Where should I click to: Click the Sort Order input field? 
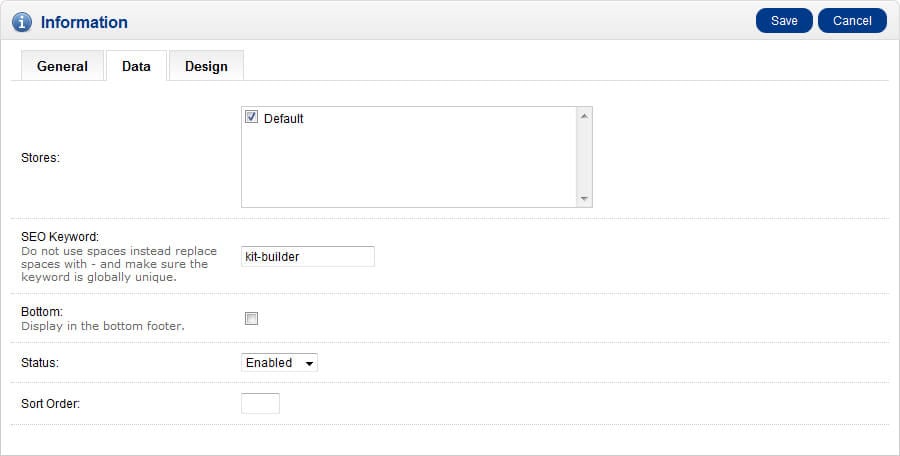pos(260,403)
